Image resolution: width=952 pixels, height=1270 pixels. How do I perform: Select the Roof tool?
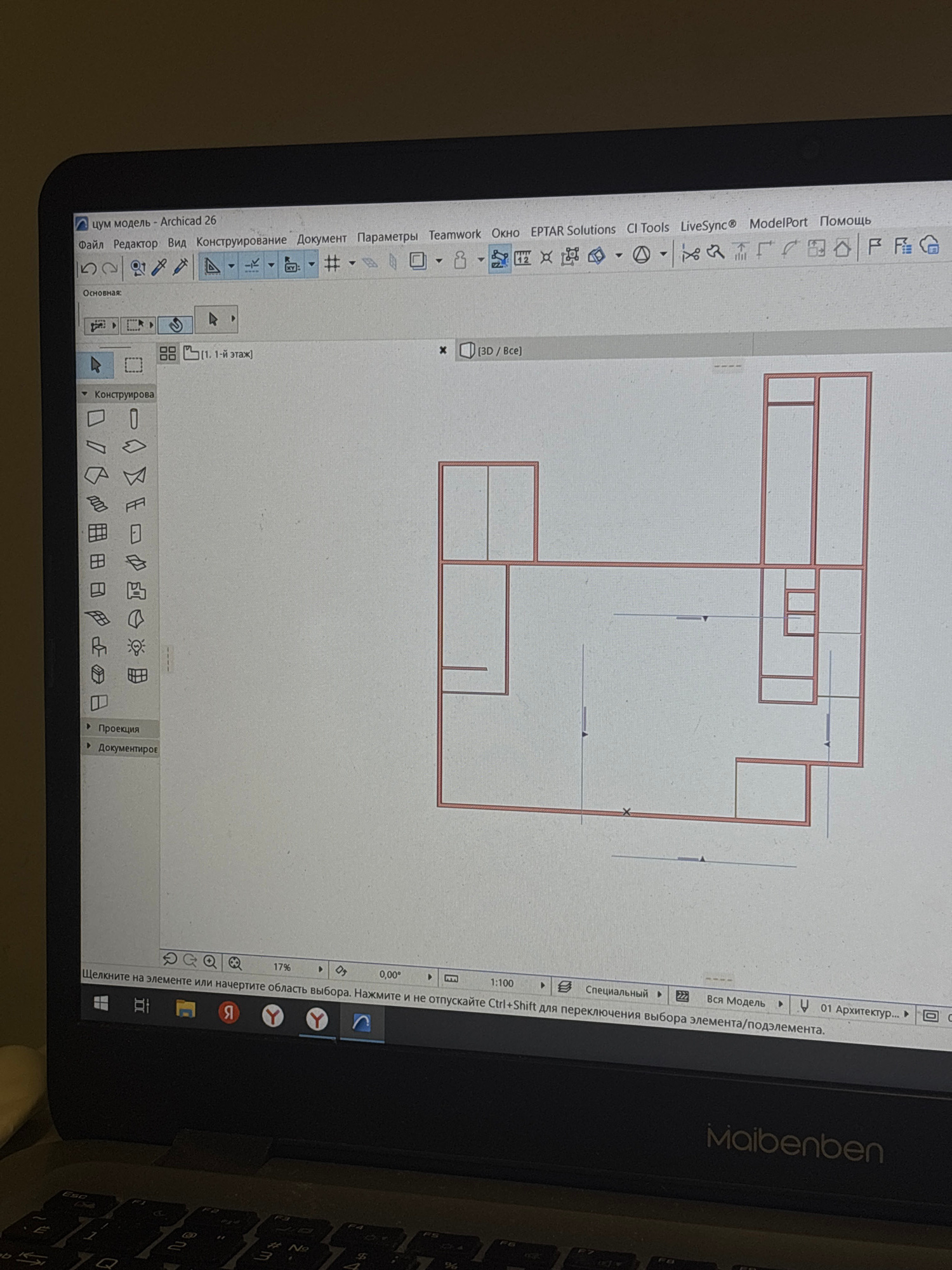pos(96,476)
